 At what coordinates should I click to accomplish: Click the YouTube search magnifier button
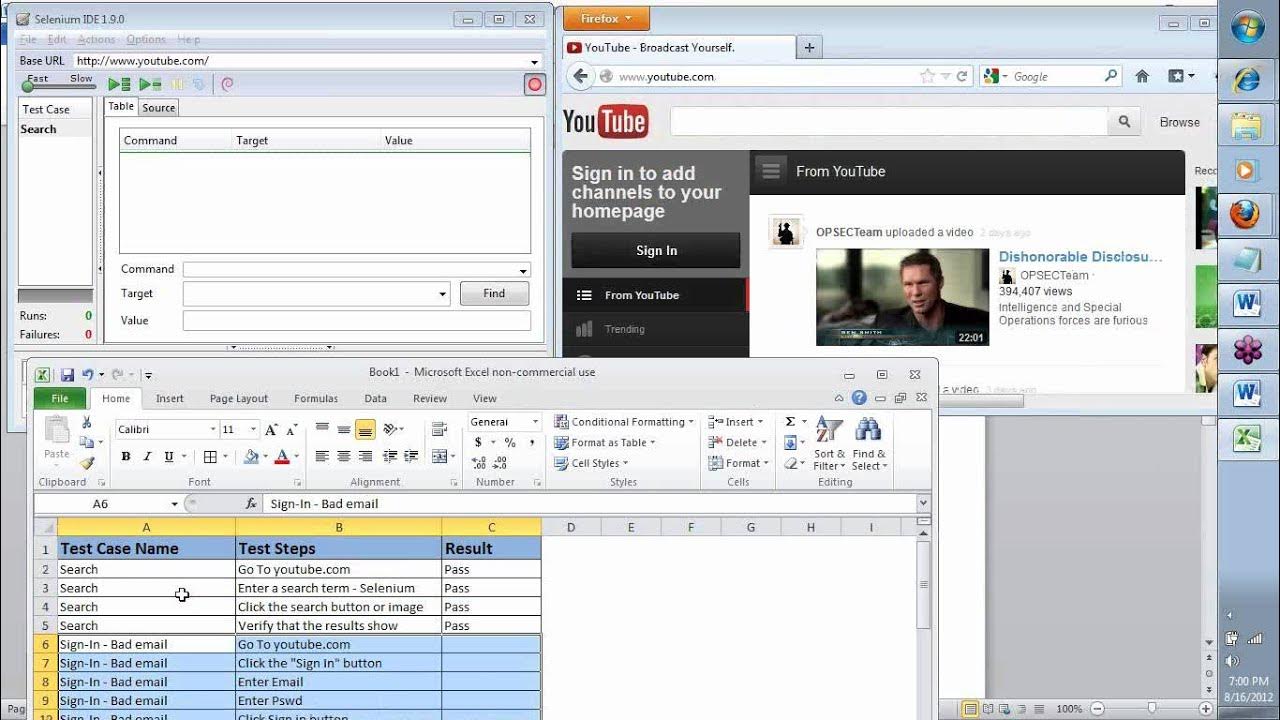point(1124,121)
